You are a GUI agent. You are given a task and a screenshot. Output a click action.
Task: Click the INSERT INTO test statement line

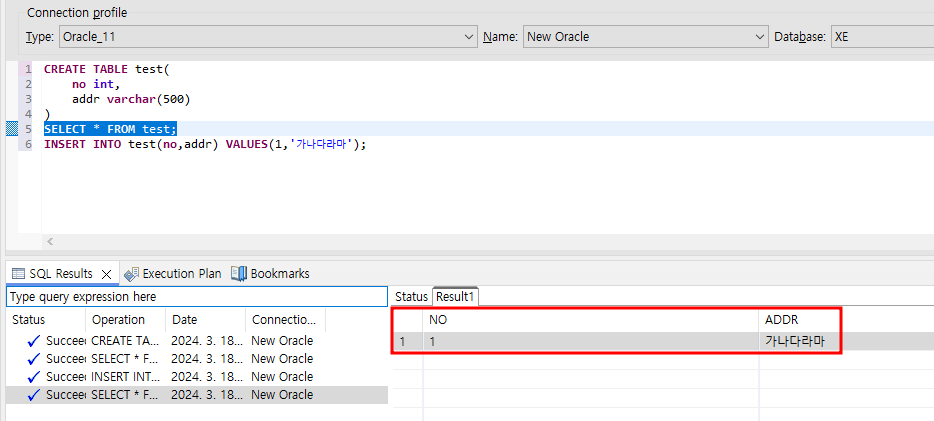point(204,144)
